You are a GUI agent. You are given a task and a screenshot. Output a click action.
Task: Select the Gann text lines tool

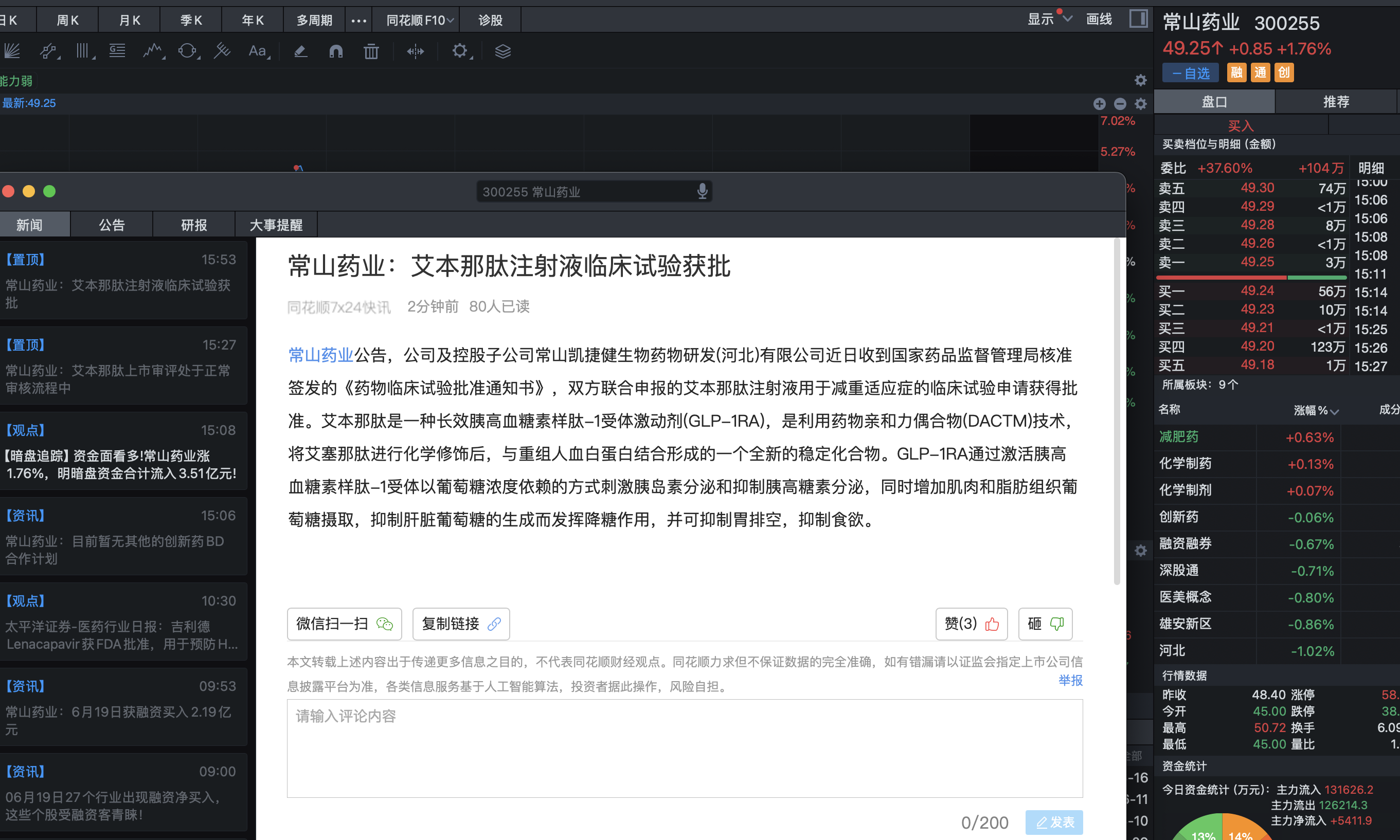coord(118,51)
